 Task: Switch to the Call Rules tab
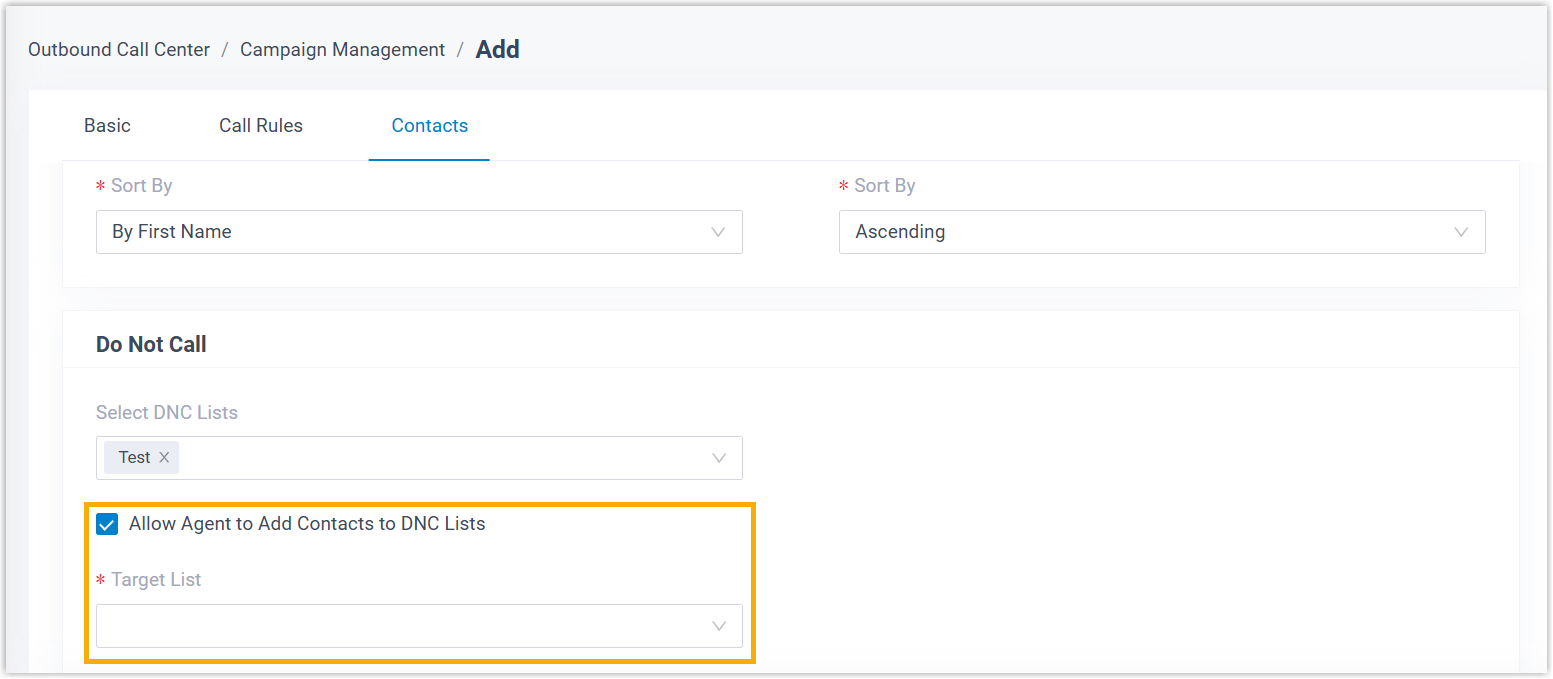(x=261, y=126)
